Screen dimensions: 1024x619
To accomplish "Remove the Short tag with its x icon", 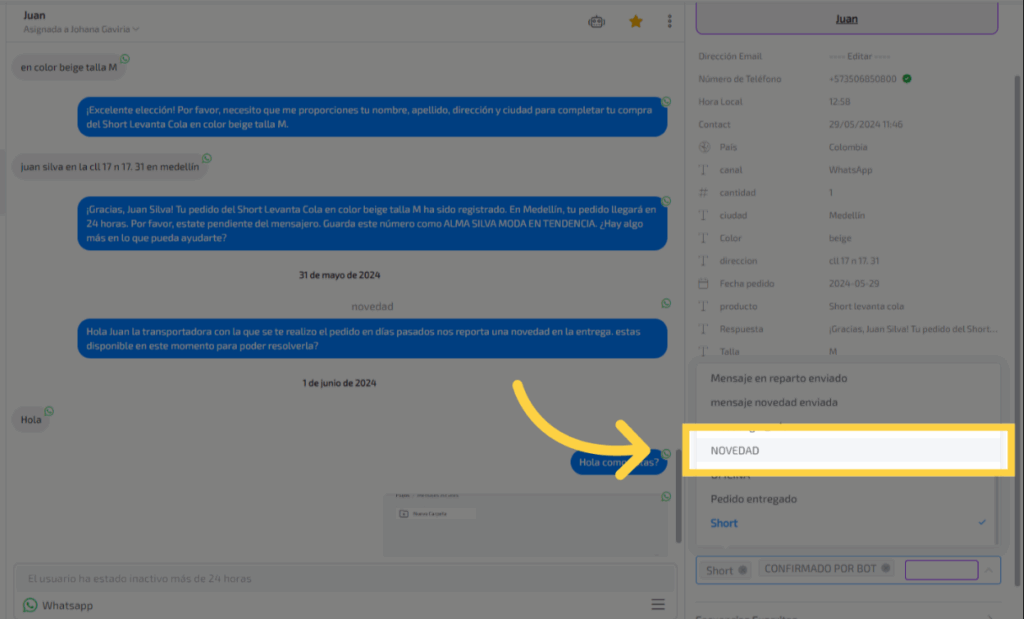I will pos(743,570).
